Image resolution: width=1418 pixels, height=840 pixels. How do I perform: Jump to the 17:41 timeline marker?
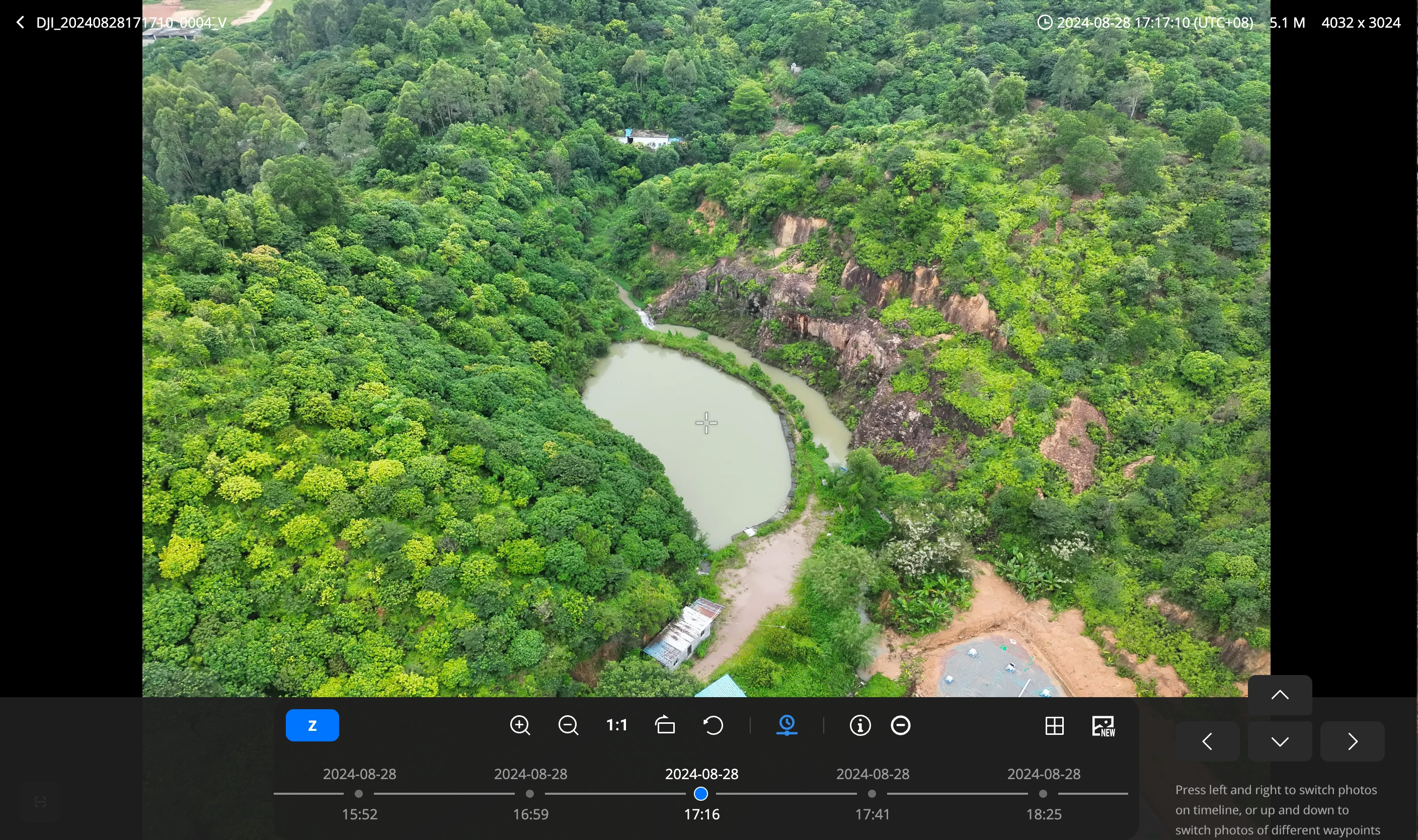tap(873, 794)
